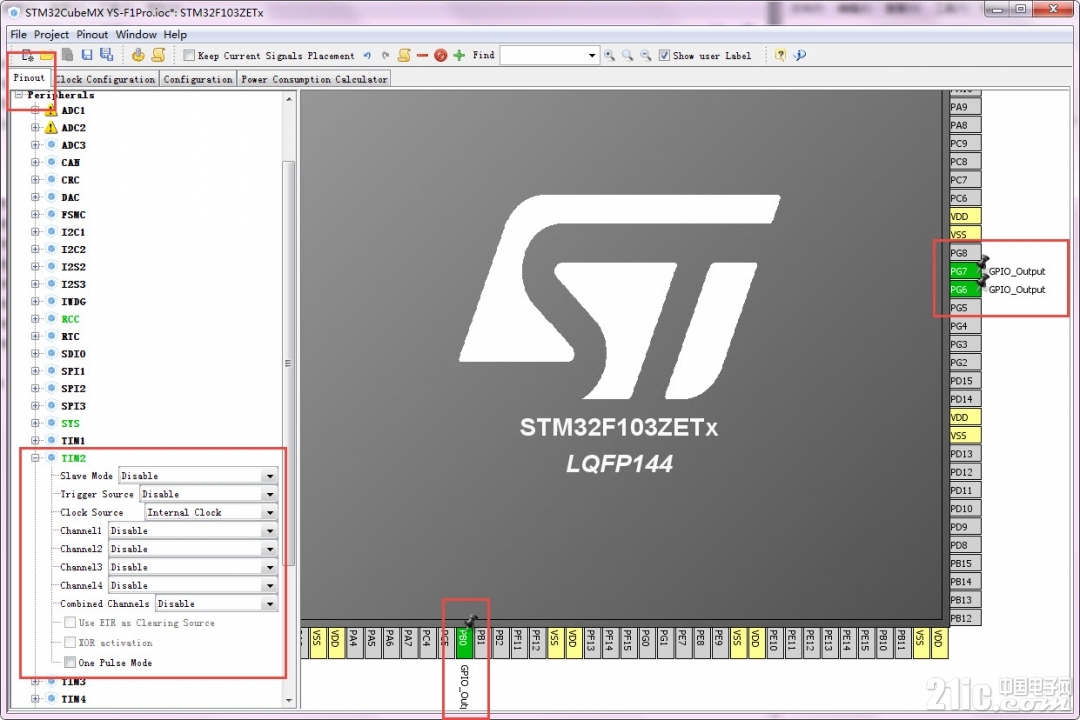The height and width of the screenshot is (720, 1080).
Task: Click the middle magnifier zoom icon
Action: click(627, 55)
